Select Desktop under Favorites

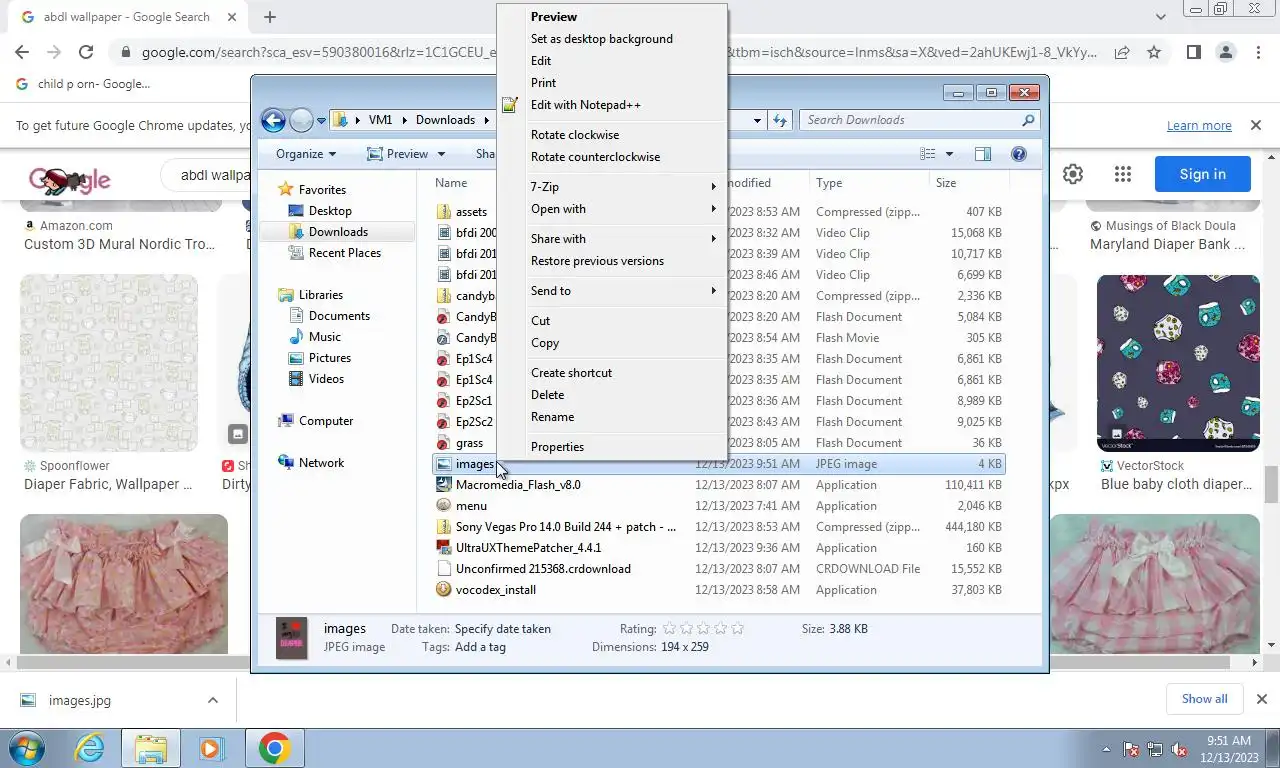click(x=330, y=211)
